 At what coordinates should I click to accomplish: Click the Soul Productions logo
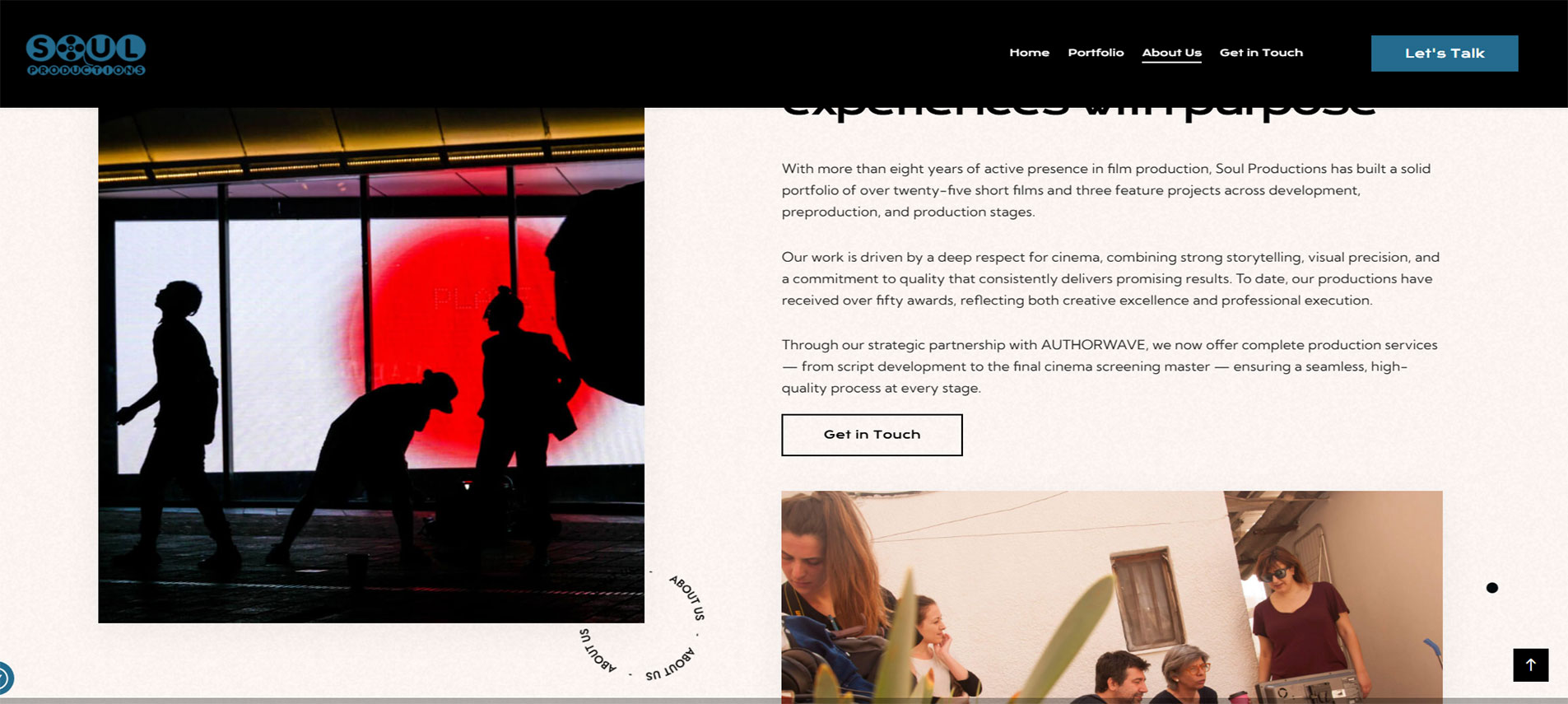point(86,54)
